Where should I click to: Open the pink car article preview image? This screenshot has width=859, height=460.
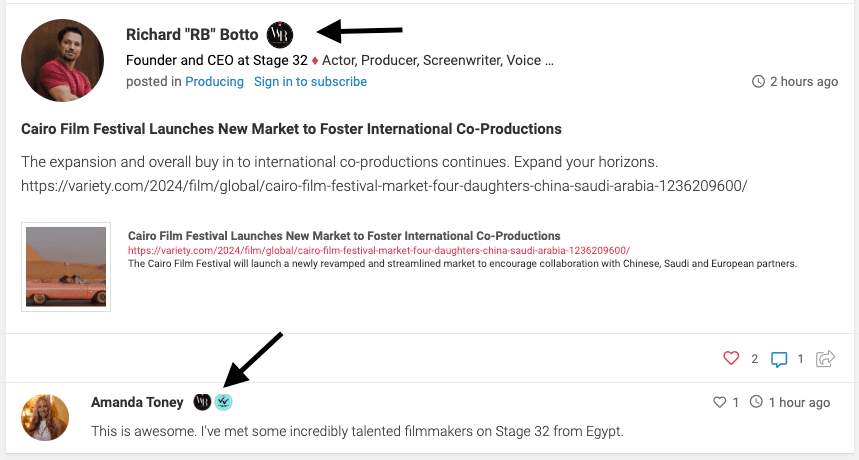point(66,266)
